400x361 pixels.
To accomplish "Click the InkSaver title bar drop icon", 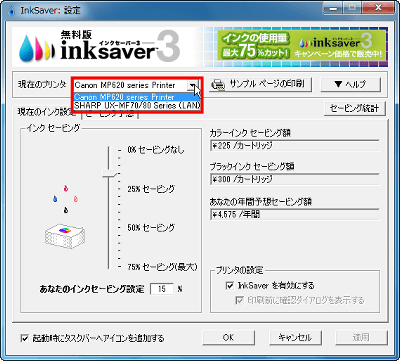I will pos(12,11).
